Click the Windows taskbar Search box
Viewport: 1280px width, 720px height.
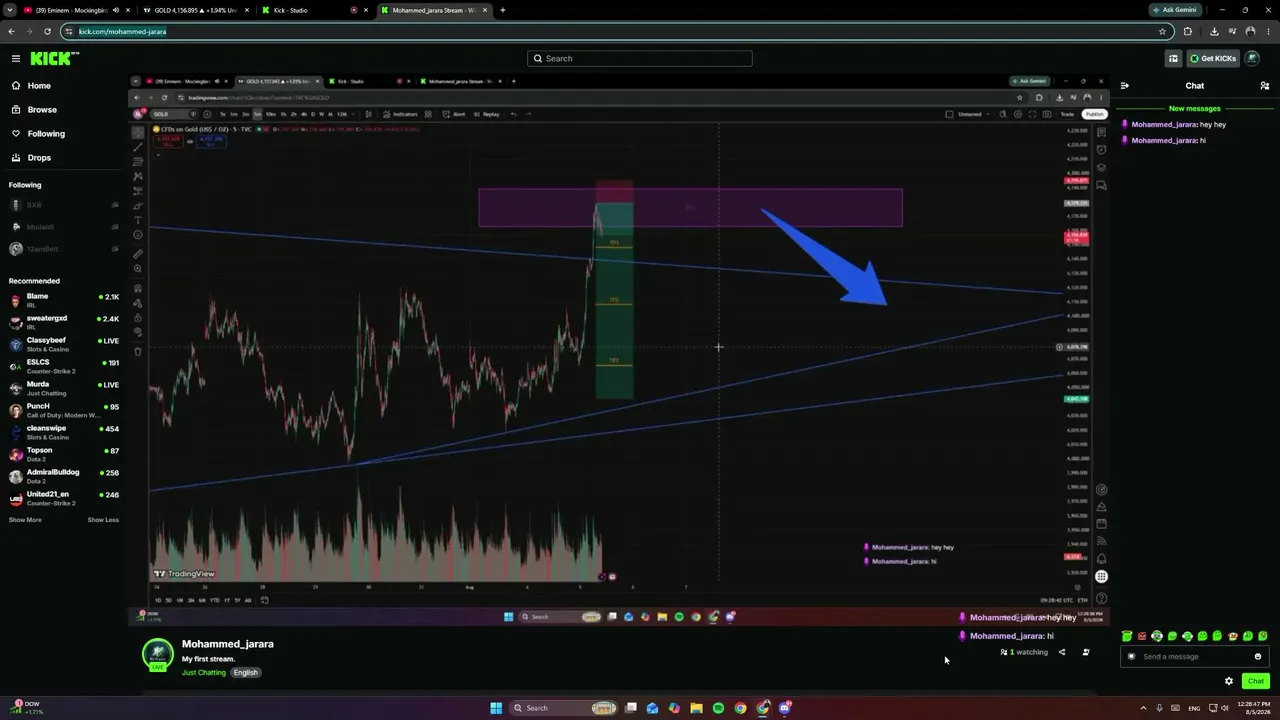565,708
